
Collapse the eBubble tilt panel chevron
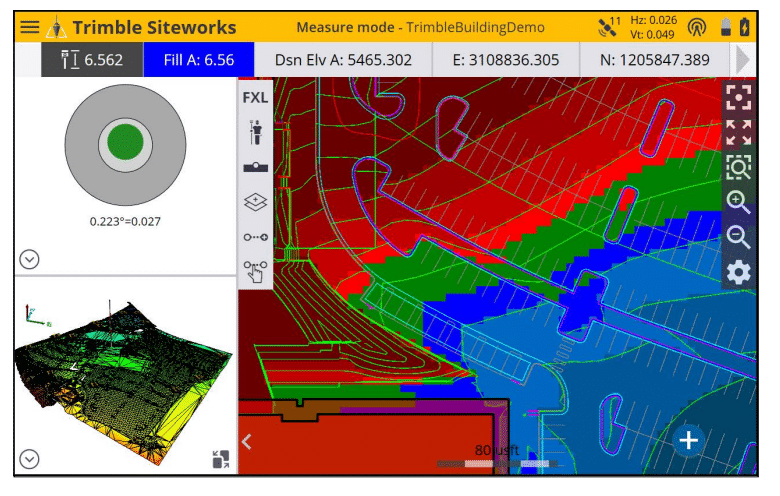pos(29,259)
